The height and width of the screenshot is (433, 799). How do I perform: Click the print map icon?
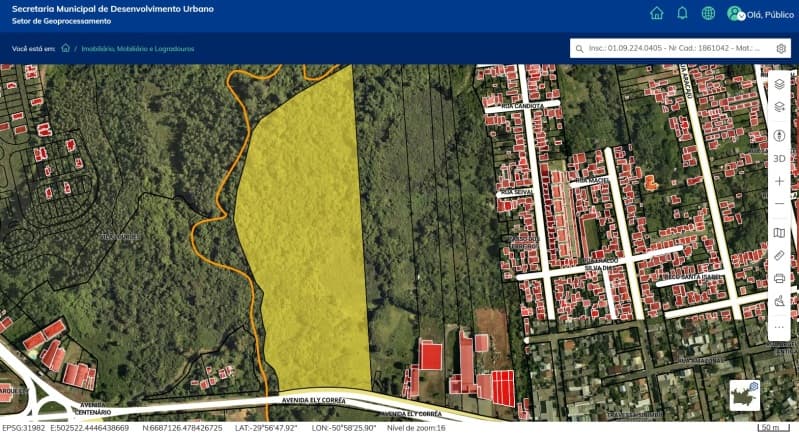click(x=779, y=278)
